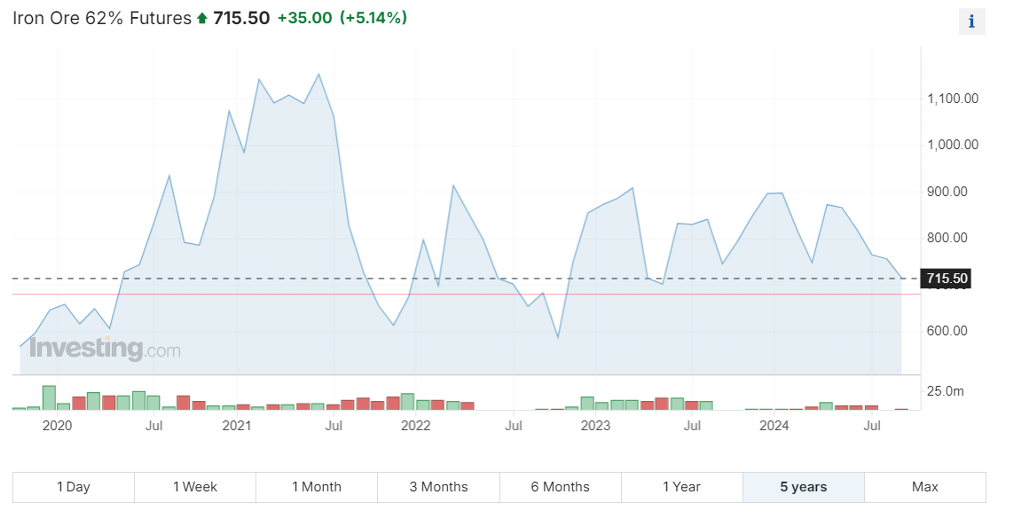The width and height of the screenshot is (1010, 522).
Task: Click the 1,100.00 price axis label
Action: tap(952, 99)
